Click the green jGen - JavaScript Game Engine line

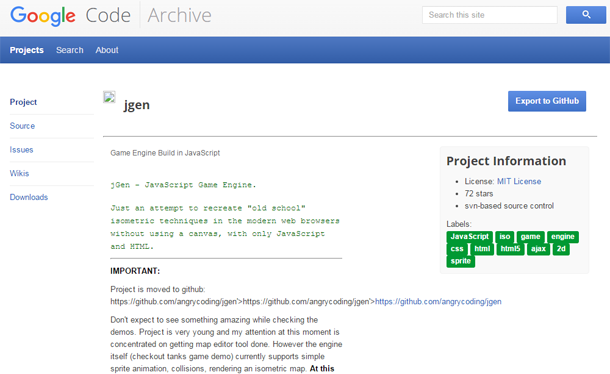183,185
